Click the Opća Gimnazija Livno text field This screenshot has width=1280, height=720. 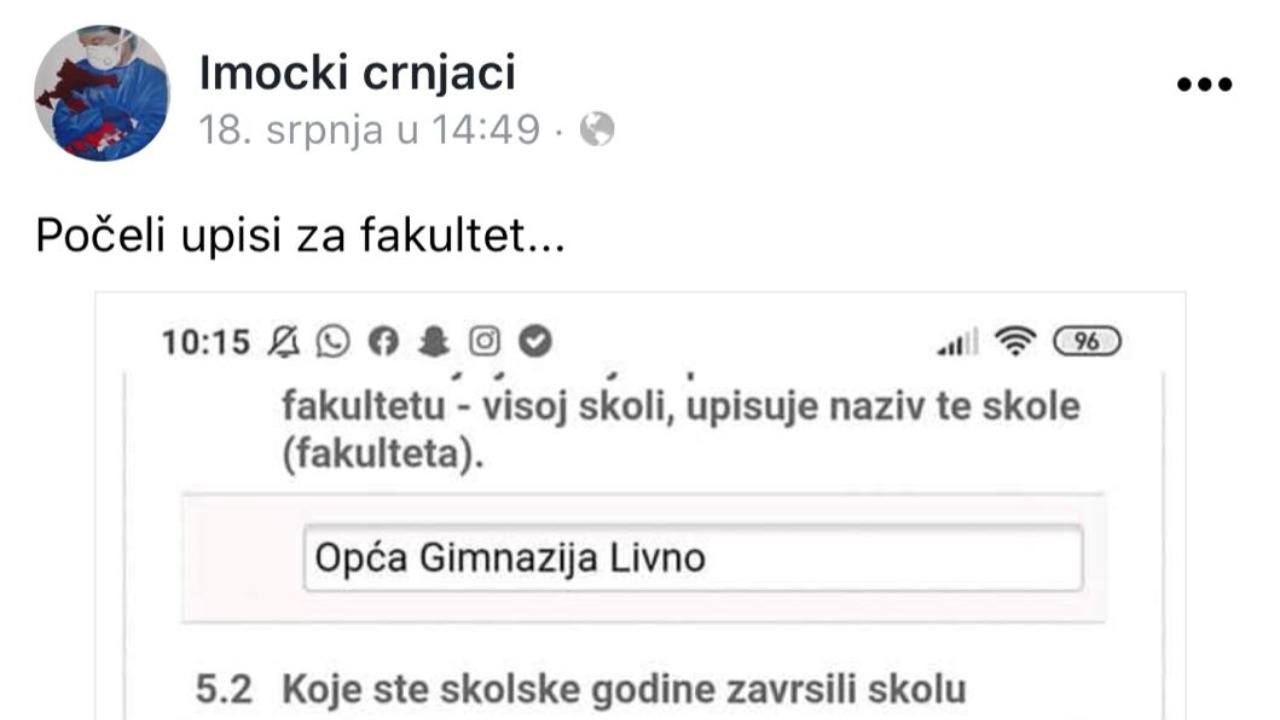click(692, 558)
